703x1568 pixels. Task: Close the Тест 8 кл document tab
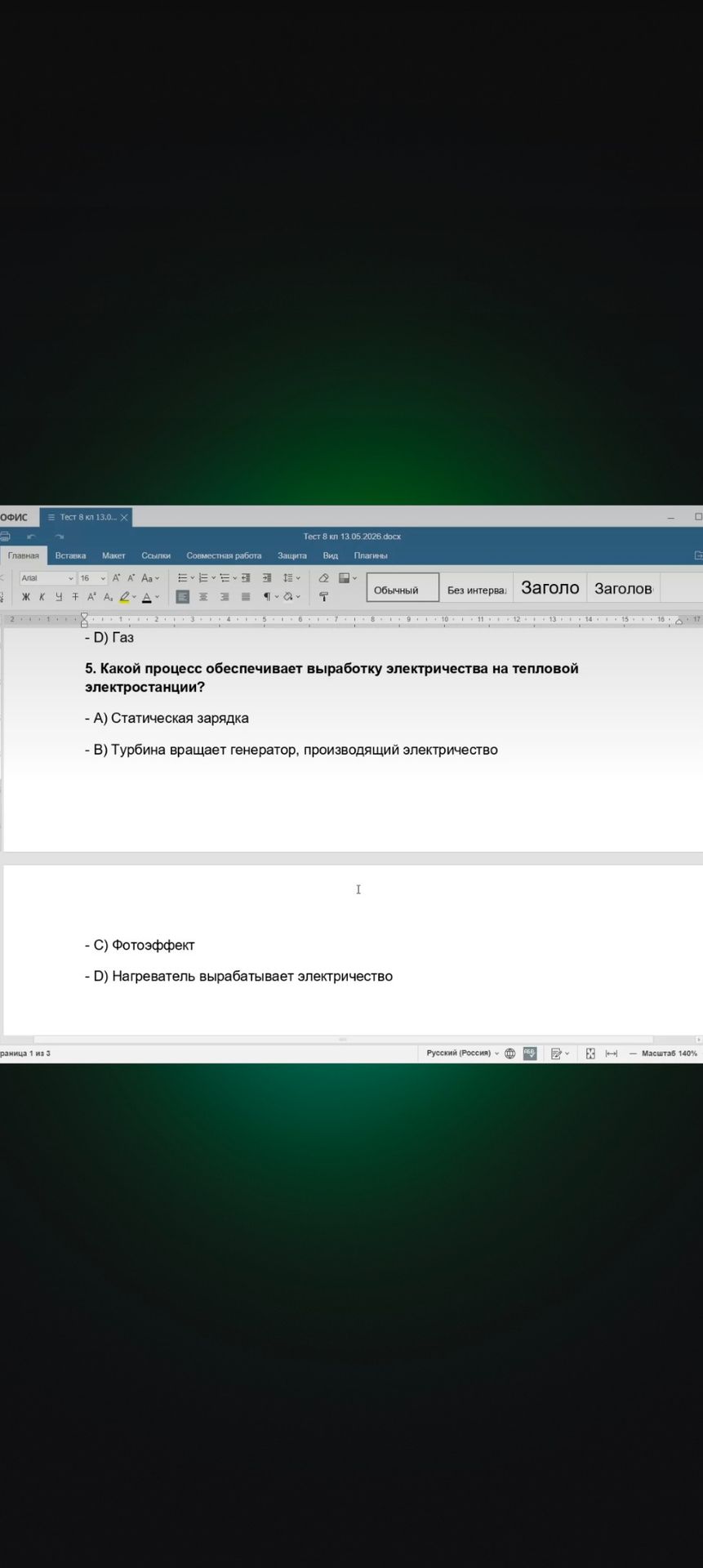(x=124, y=518)
